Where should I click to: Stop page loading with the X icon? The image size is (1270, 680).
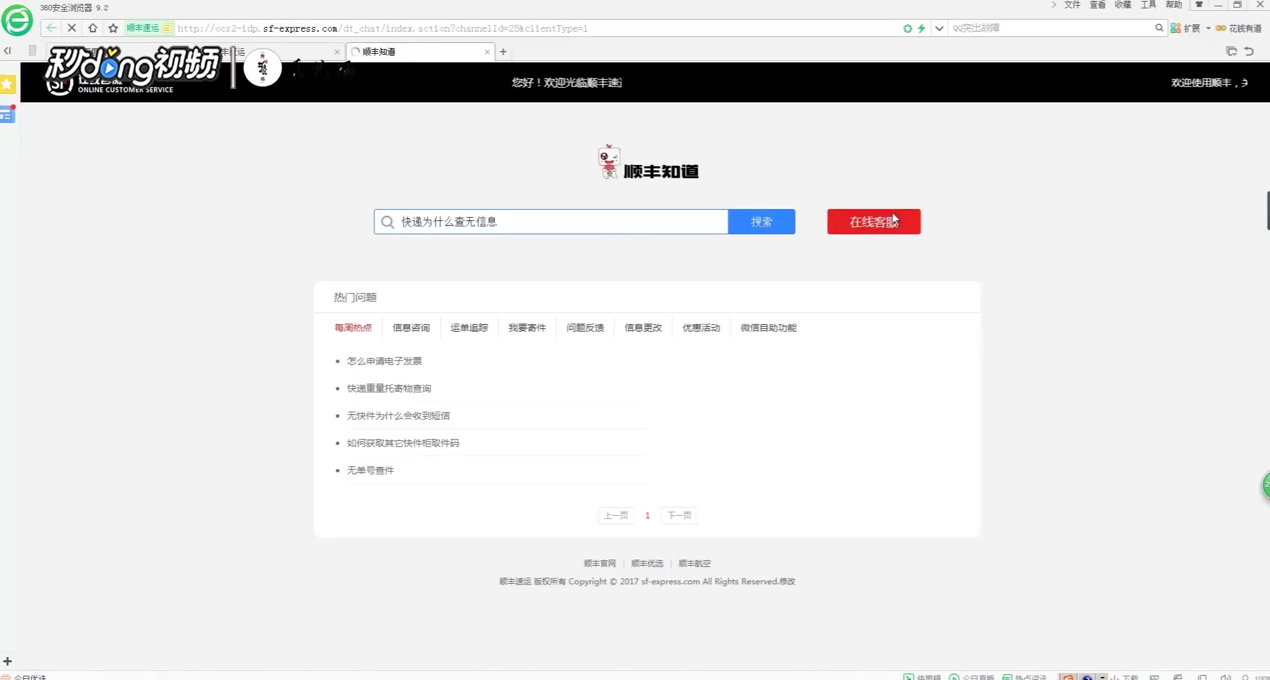(x=72, y=28)
